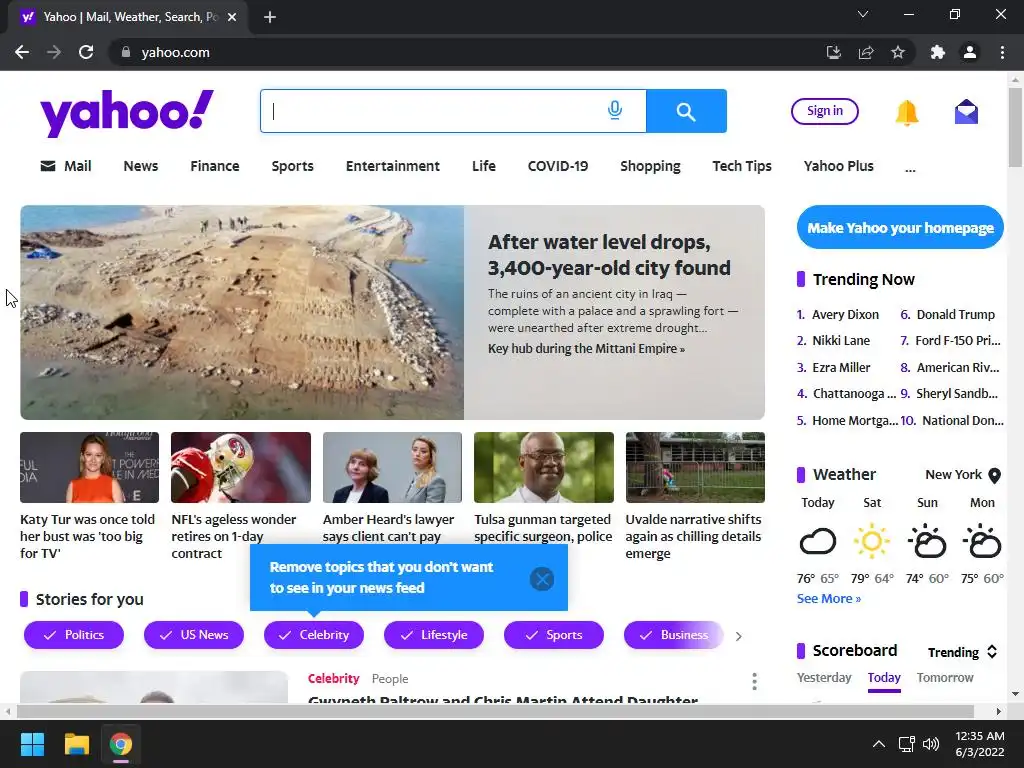Toggle the Celebrity topic chip

pos(314,635)
